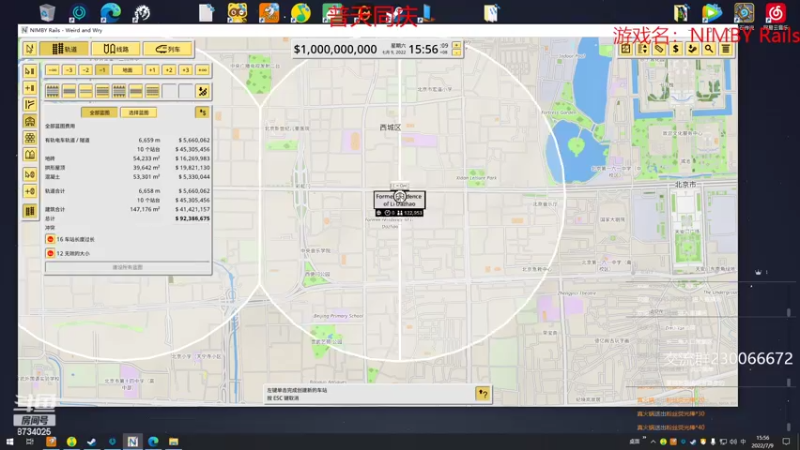Open the map view icon in top-right toolbar
Image resolution: width=800 pixels, height=450 pixels.
pos(626,49)
